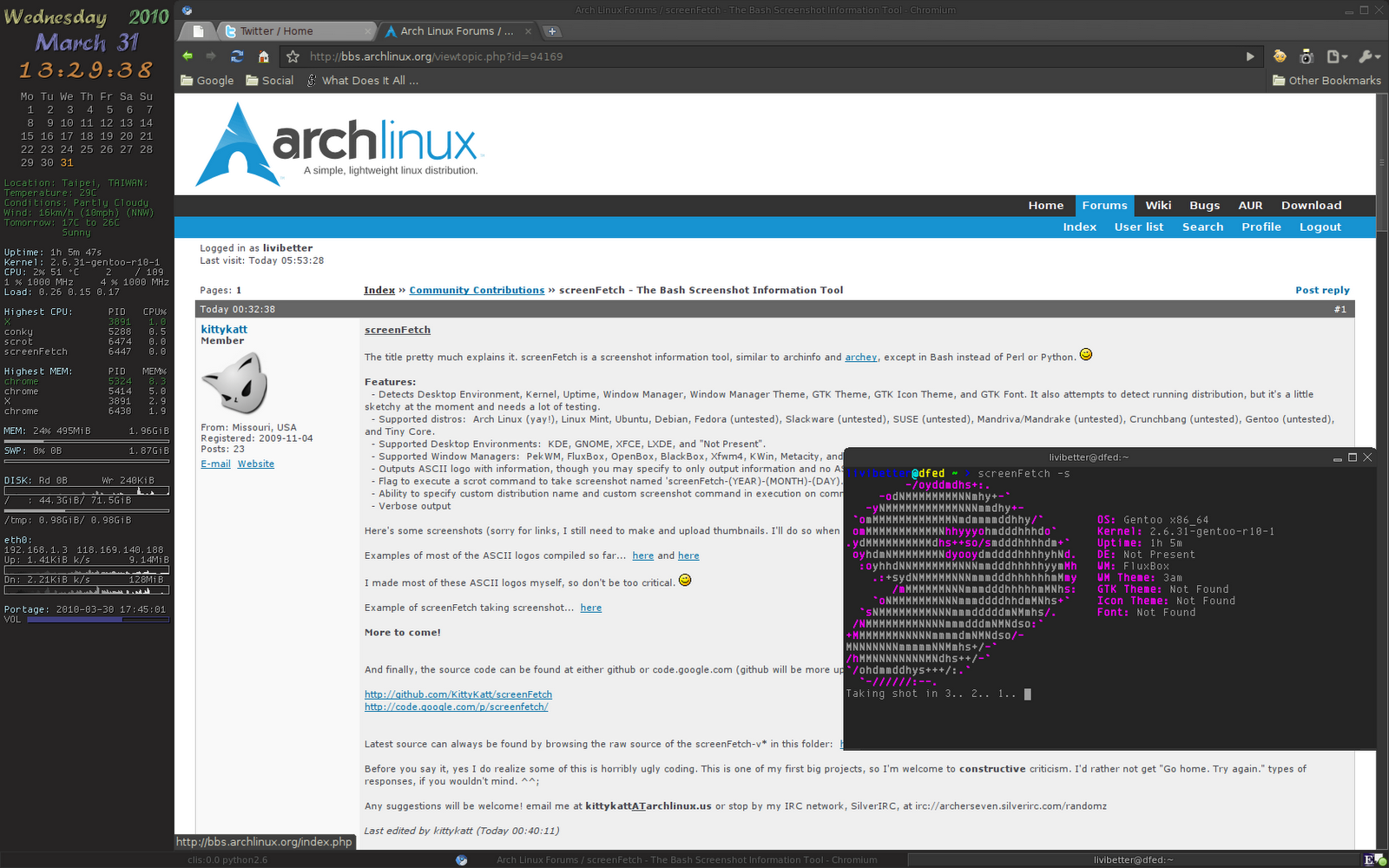
Task: Open kittykatt's user profile name
Action: (224, 329)
